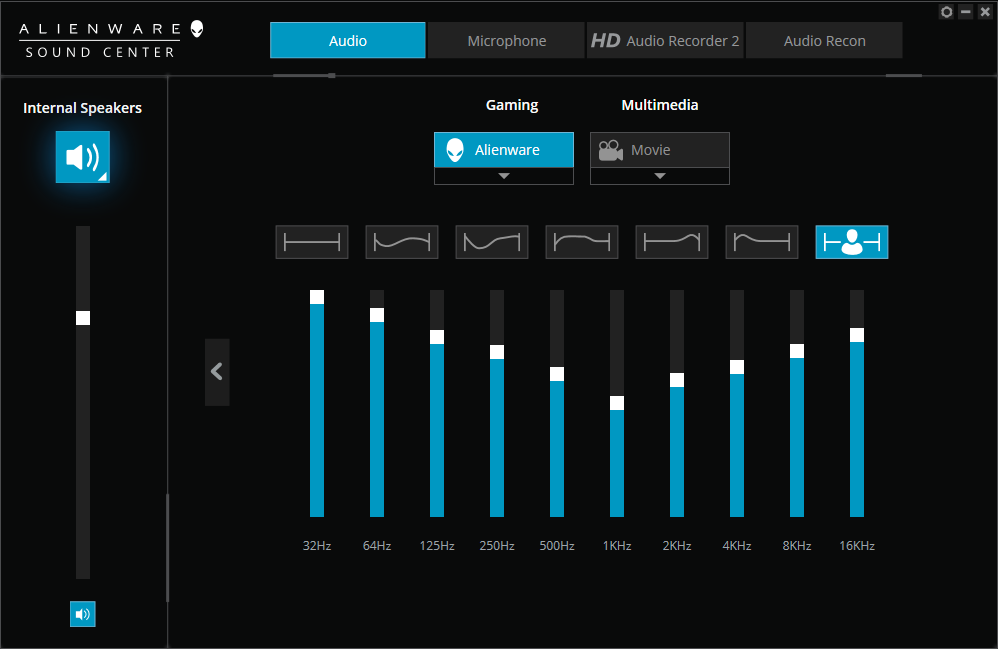Click the 32Hz equalizer slider handle
The height and width of the screenshot is (649, 998).
tap(317, 297)
